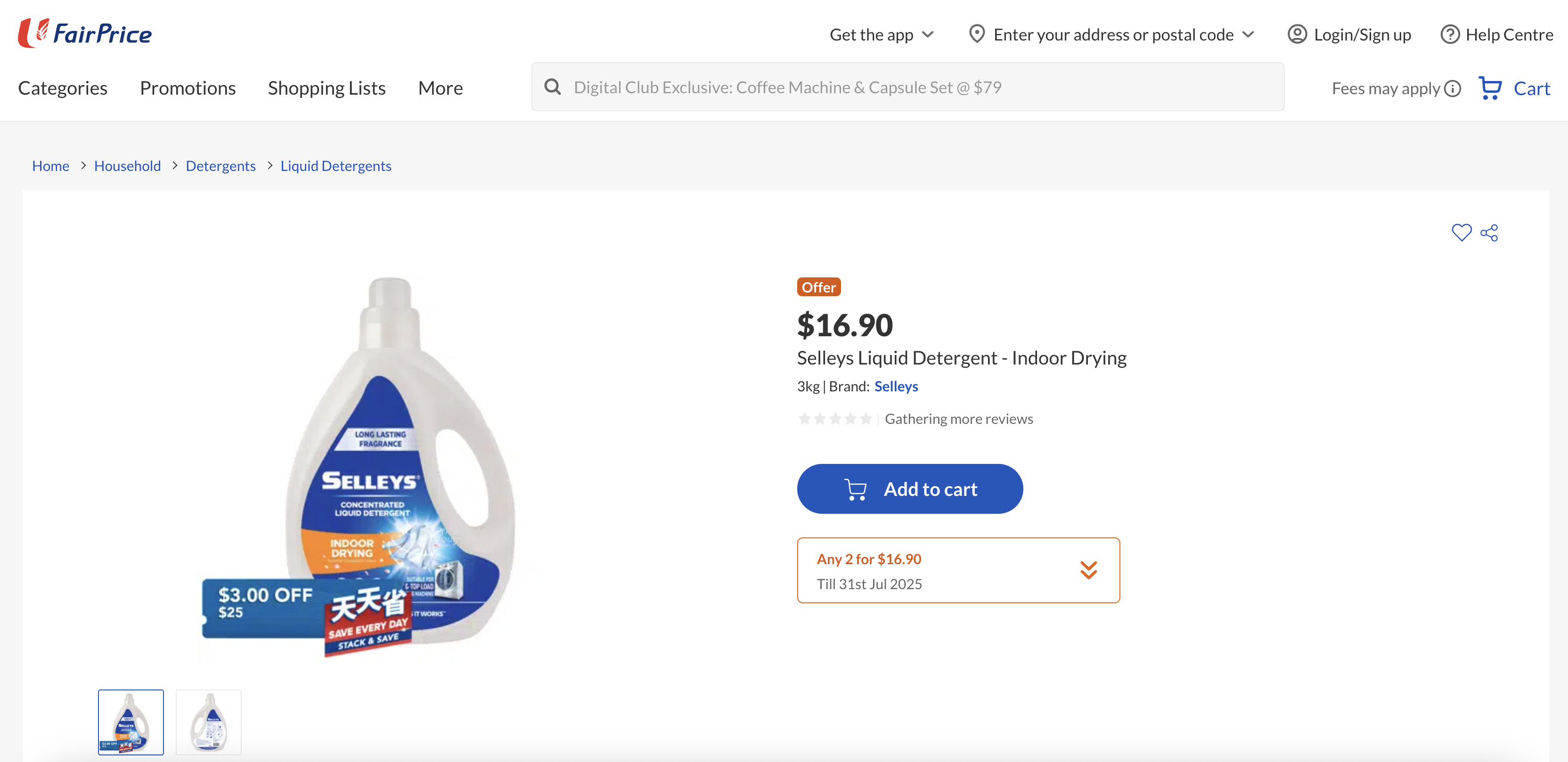Viewport: 1568px width, 762px height.
Task: Click the Login/Sign up profile icon
Action: [x=1297, y=35]
